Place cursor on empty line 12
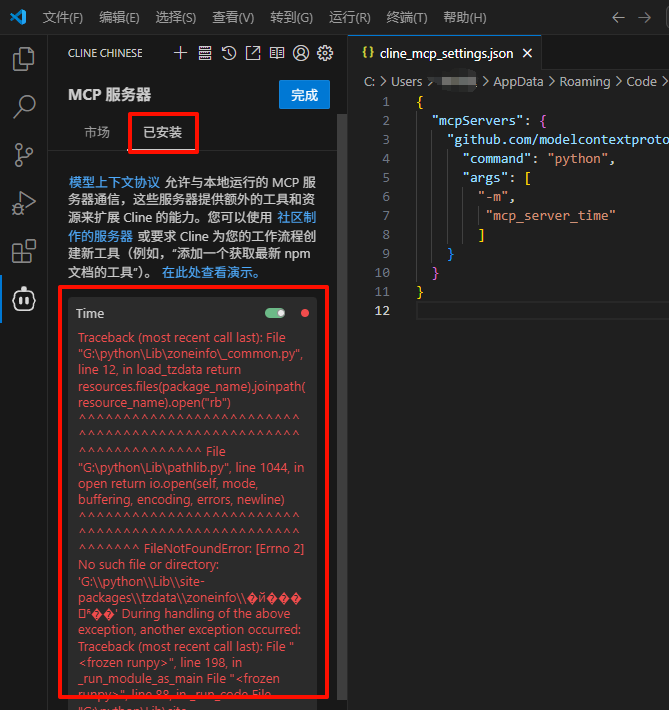The height and width of the screenshot is (710, 669). click(543, 311)
